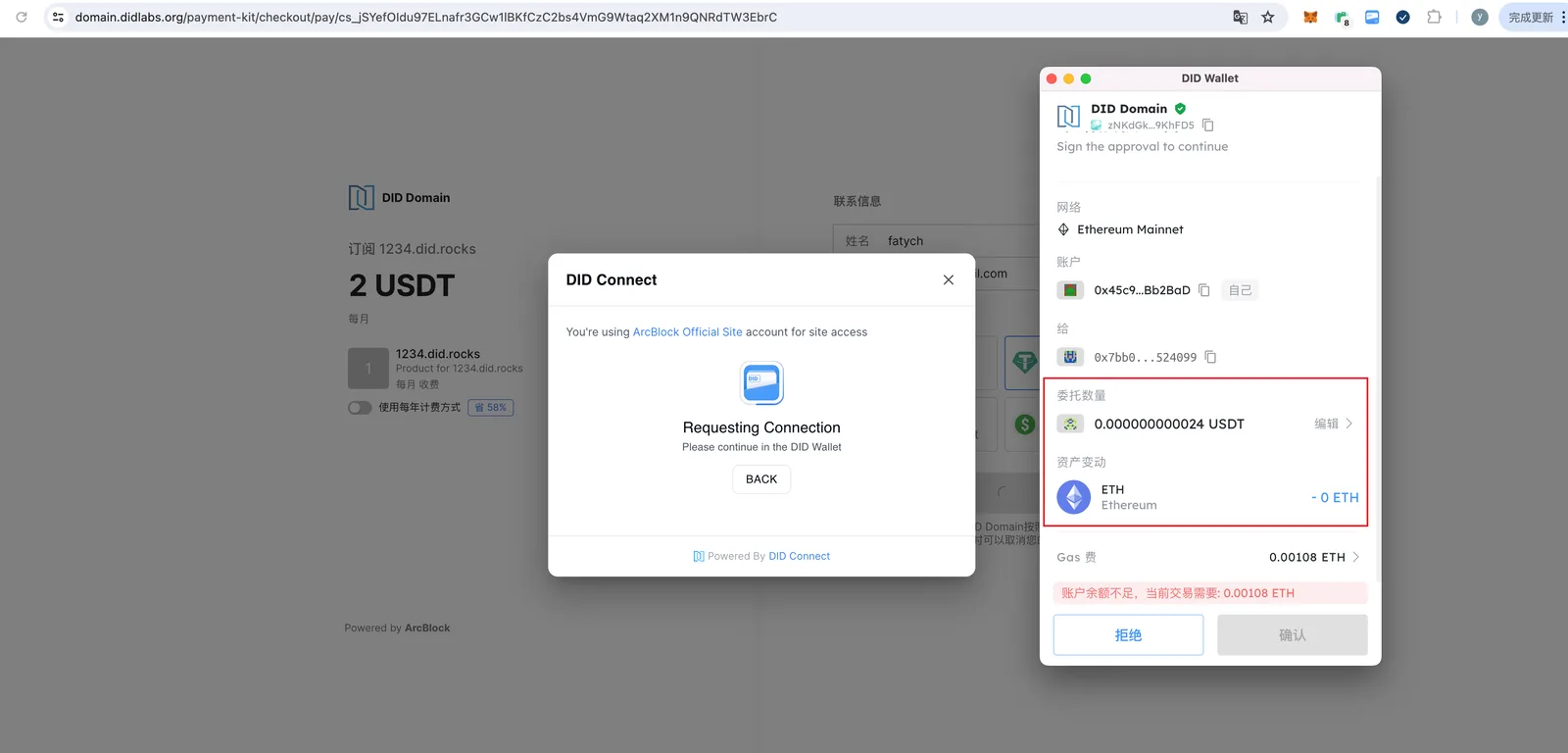This screenshot has height=753, width=1568.
Task: Open the browser three-dot menu
Action: tap(1563, 17)
